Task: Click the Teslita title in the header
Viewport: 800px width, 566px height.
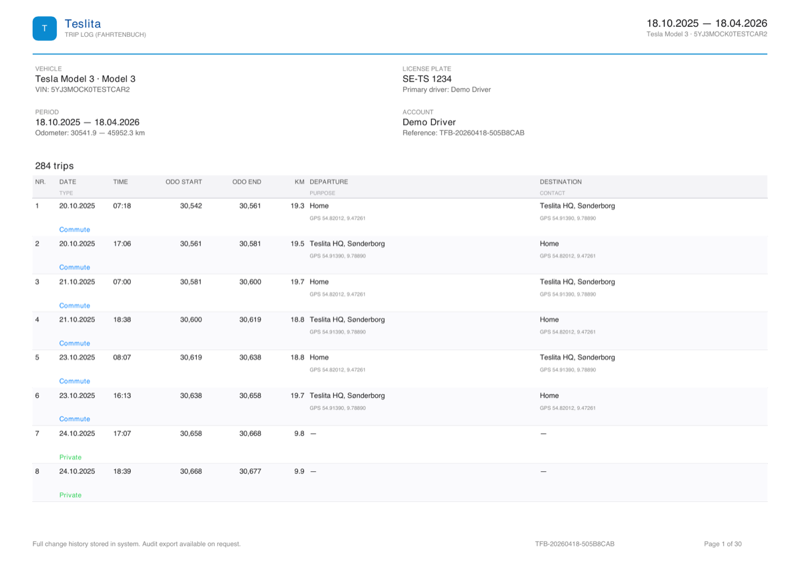Action: point(82,23)
